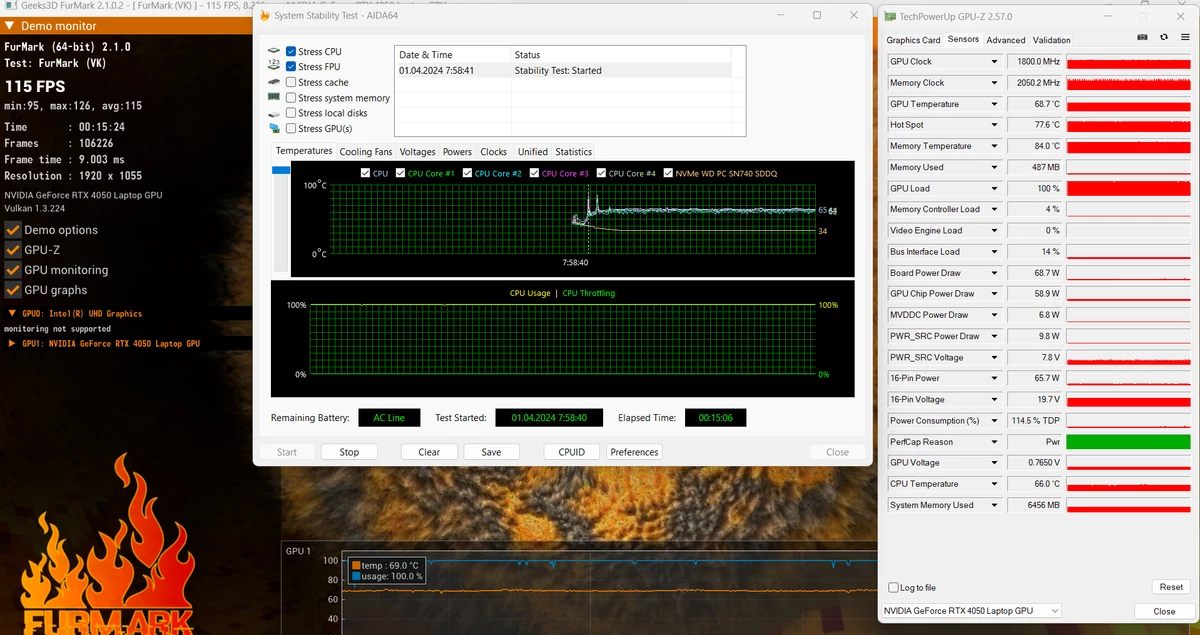
Task: Open the PerfCap Reason sensor dropdown
Action: pyautogui.click(x=994, y=442)
